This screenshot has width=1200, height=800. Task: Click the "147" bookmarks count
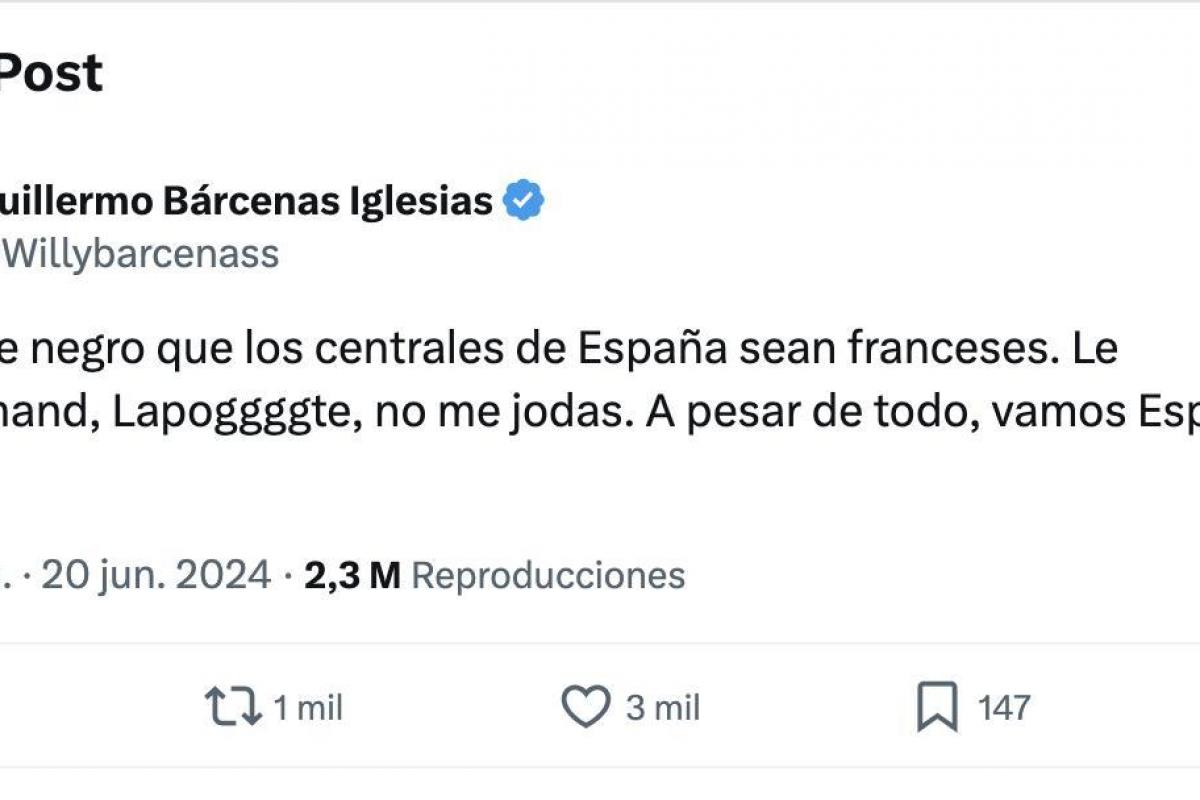(x=1004, y=708)
